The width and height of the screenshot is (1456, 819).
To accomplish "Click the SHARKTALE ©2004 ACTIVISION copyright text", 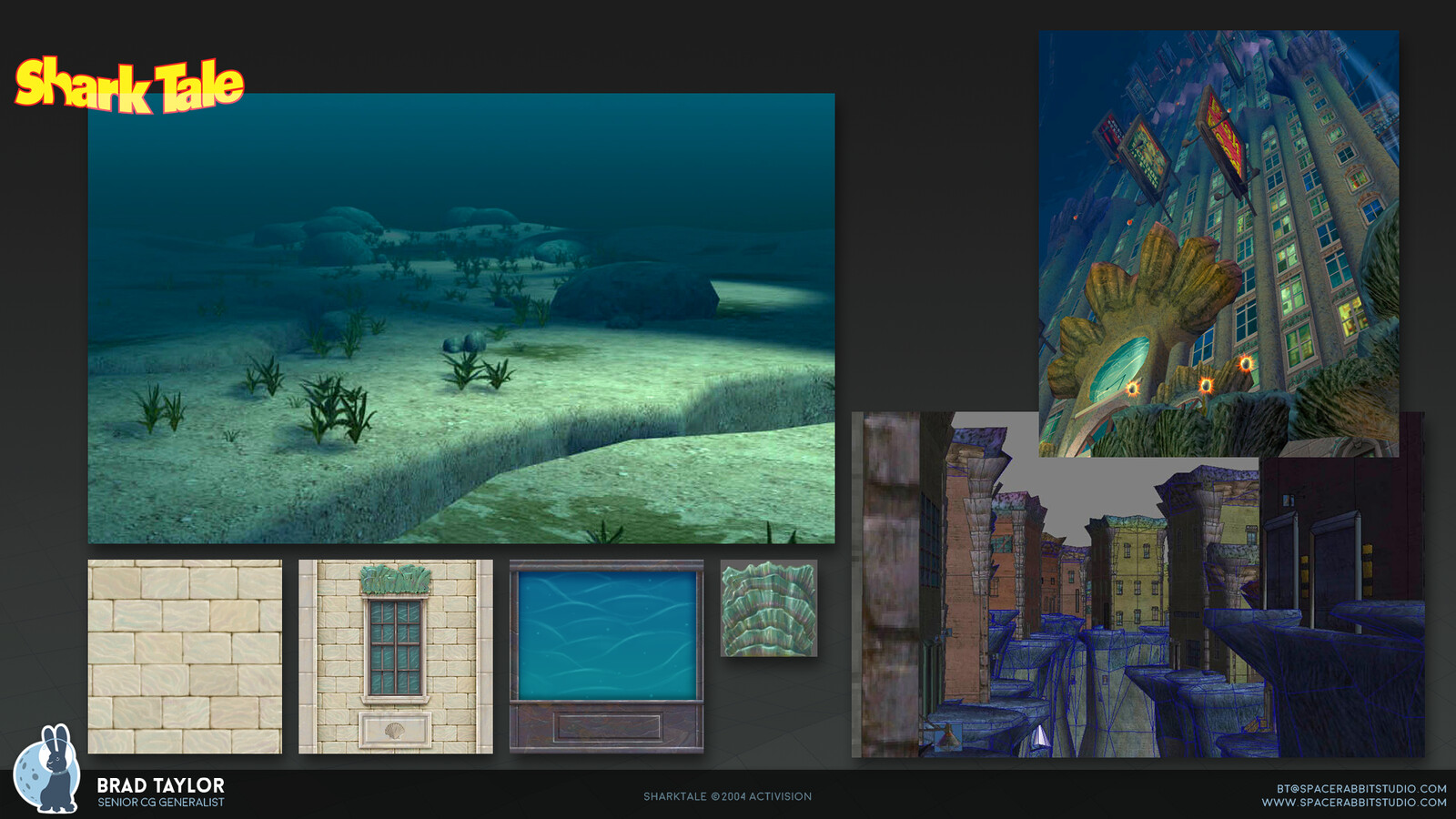I will (728, 796).
